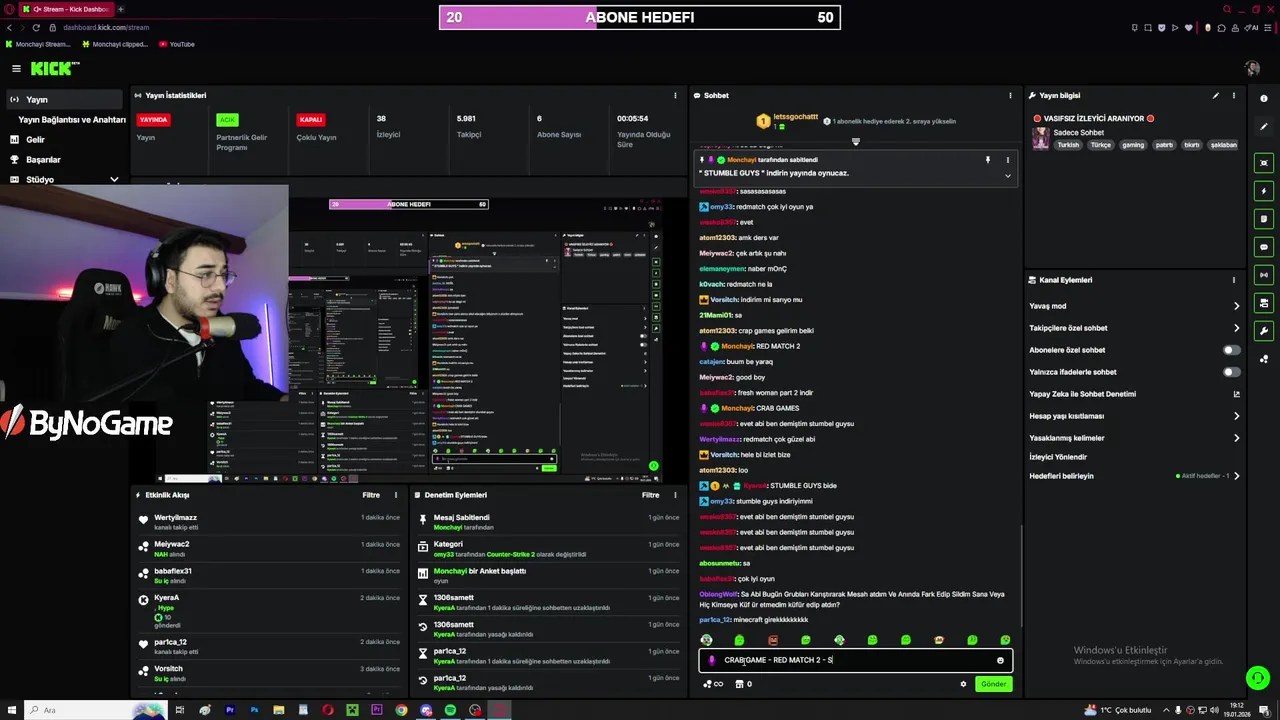Click the Turkish tag chip
This screenshot has width=1280, height=720.
[x=1068, y=145]
